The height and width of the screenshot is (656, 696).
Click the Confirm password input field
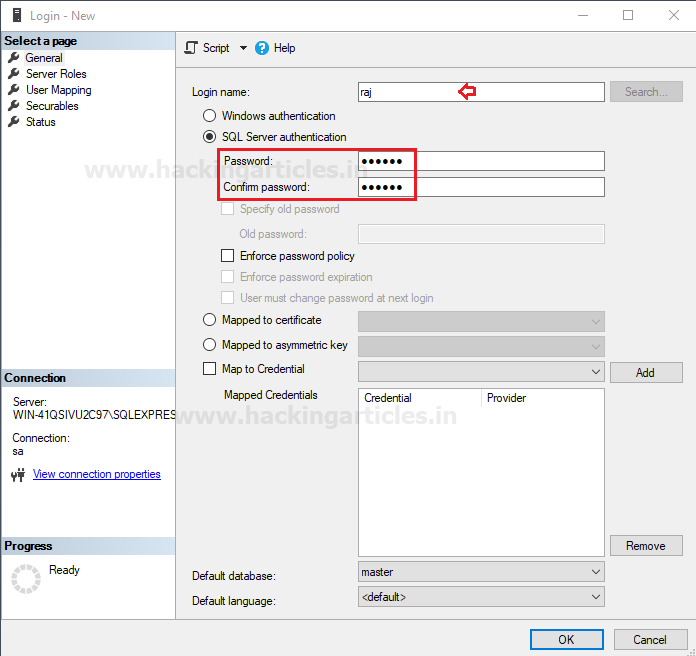(481, 187)
